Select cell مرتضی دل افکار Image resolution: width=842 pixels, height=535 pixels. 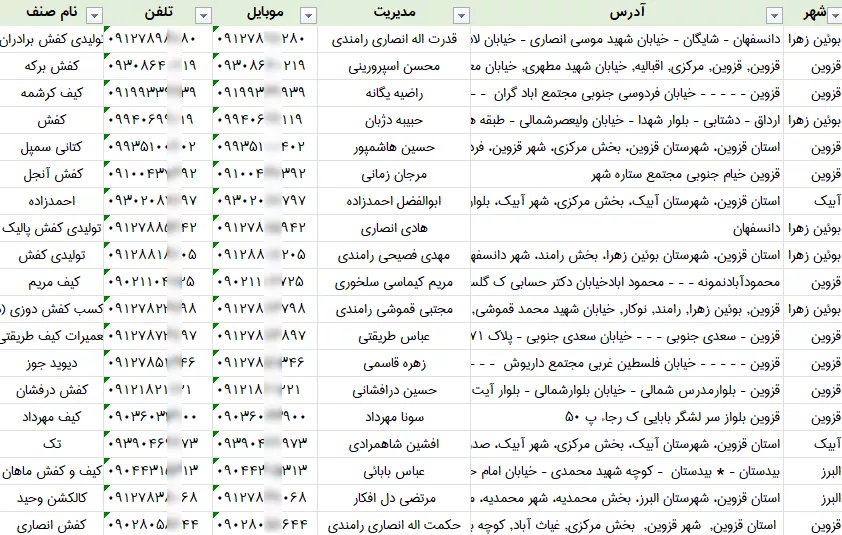[x=394, y=498]
